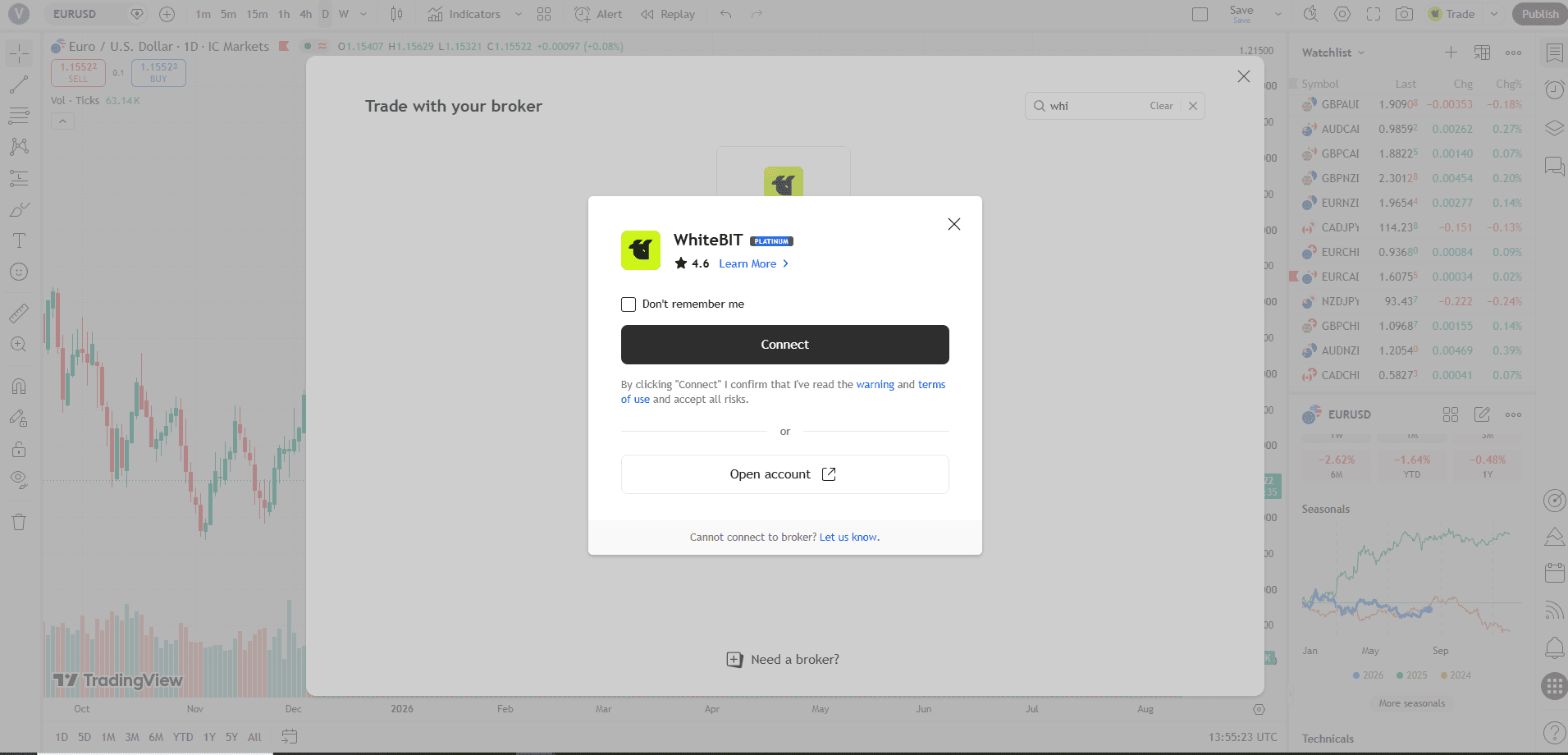Select the ruler measure tool
The width and height of the screenshot is (1568, 755).
19,313
